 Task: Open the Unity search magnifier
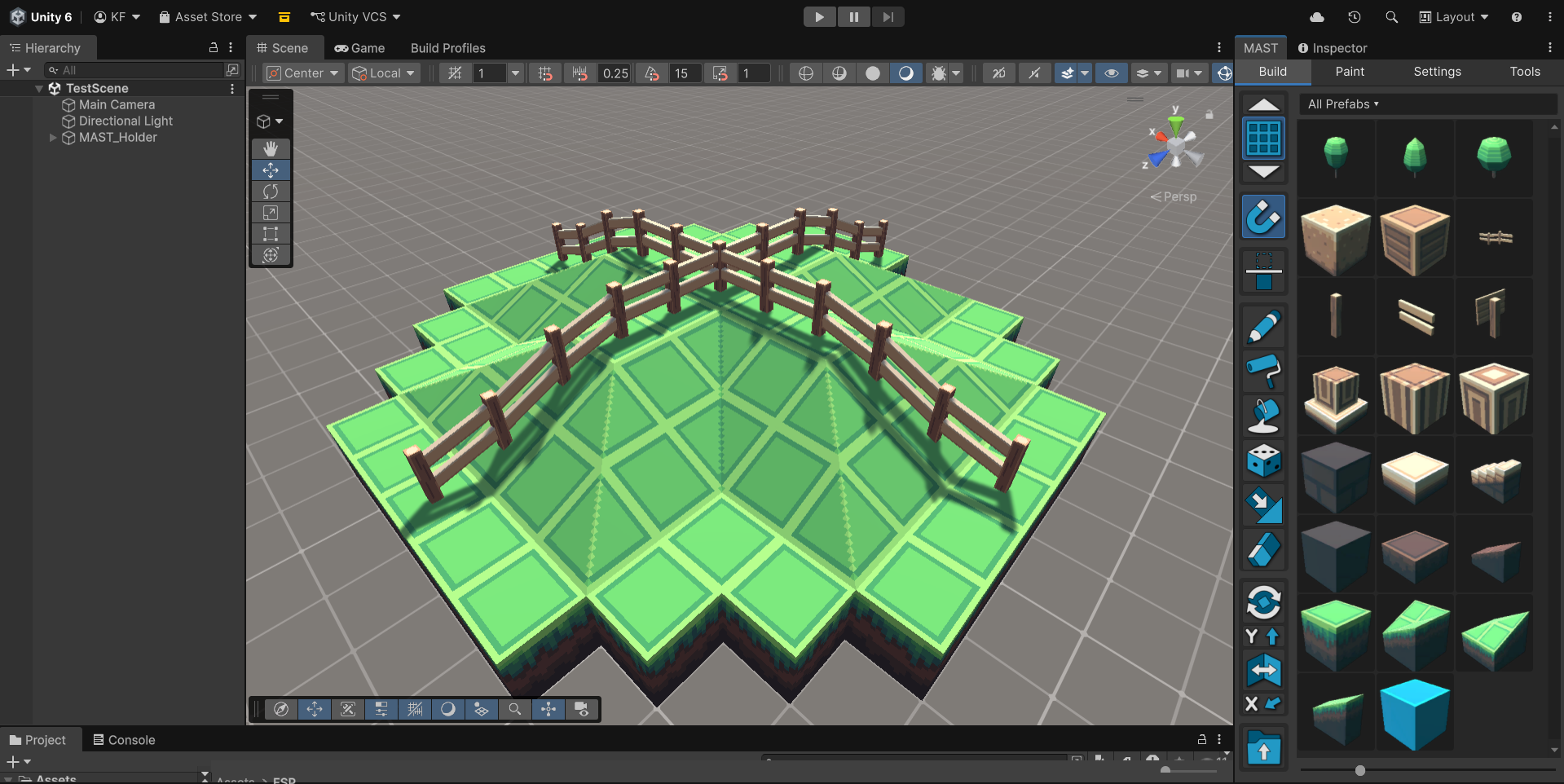(1391, 17)
